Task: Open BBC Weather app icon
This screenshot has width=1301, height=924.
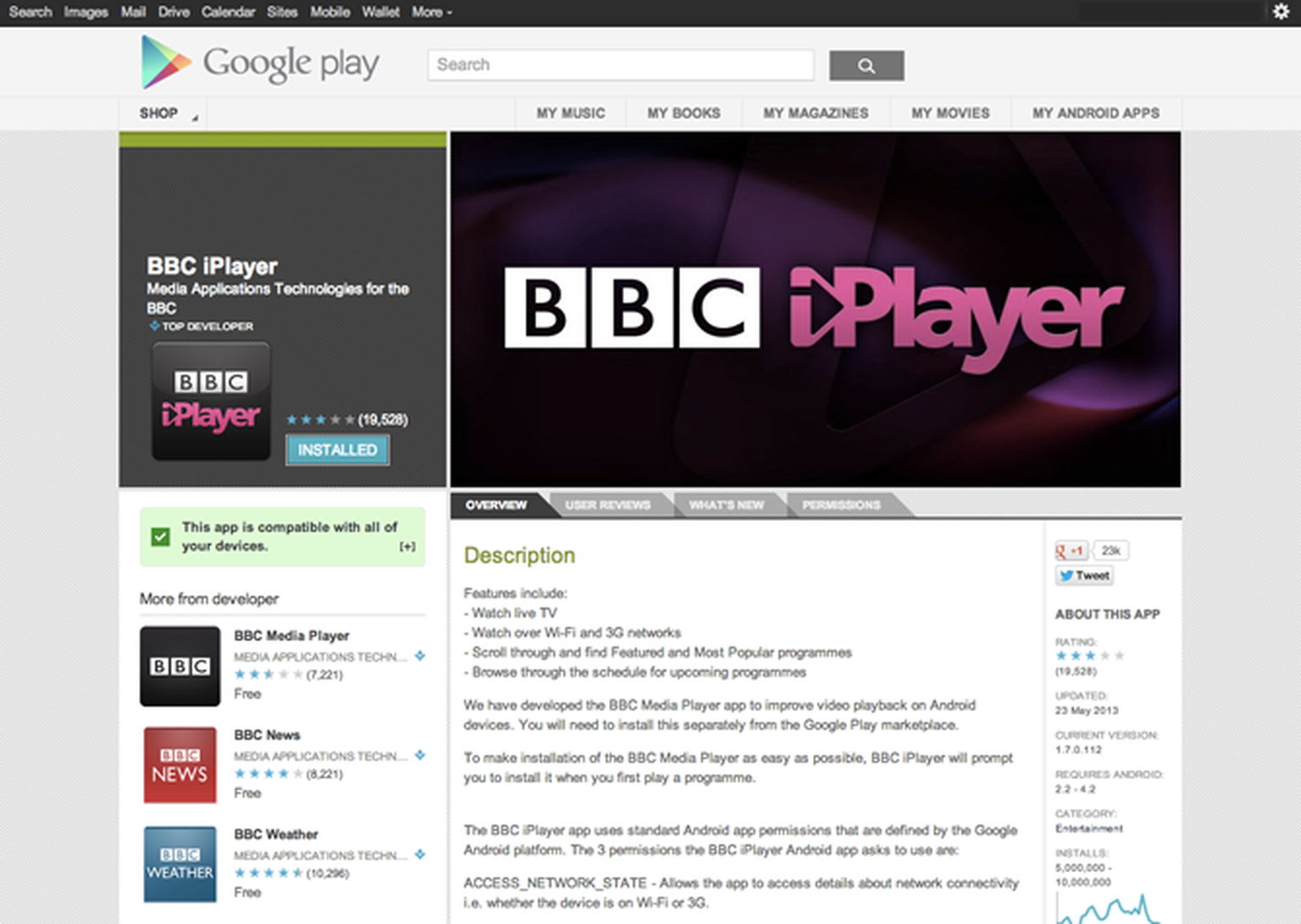Action: (x=180, y=864)
